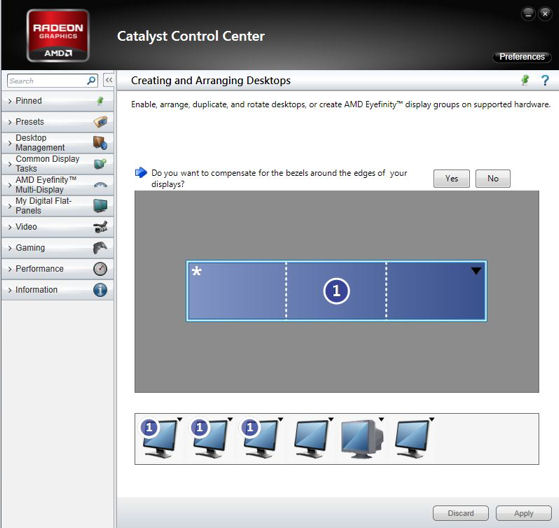Pin this page using green pushpin in header
The image size is (559, 528).
pyautogui.click(x=524, y=80)
